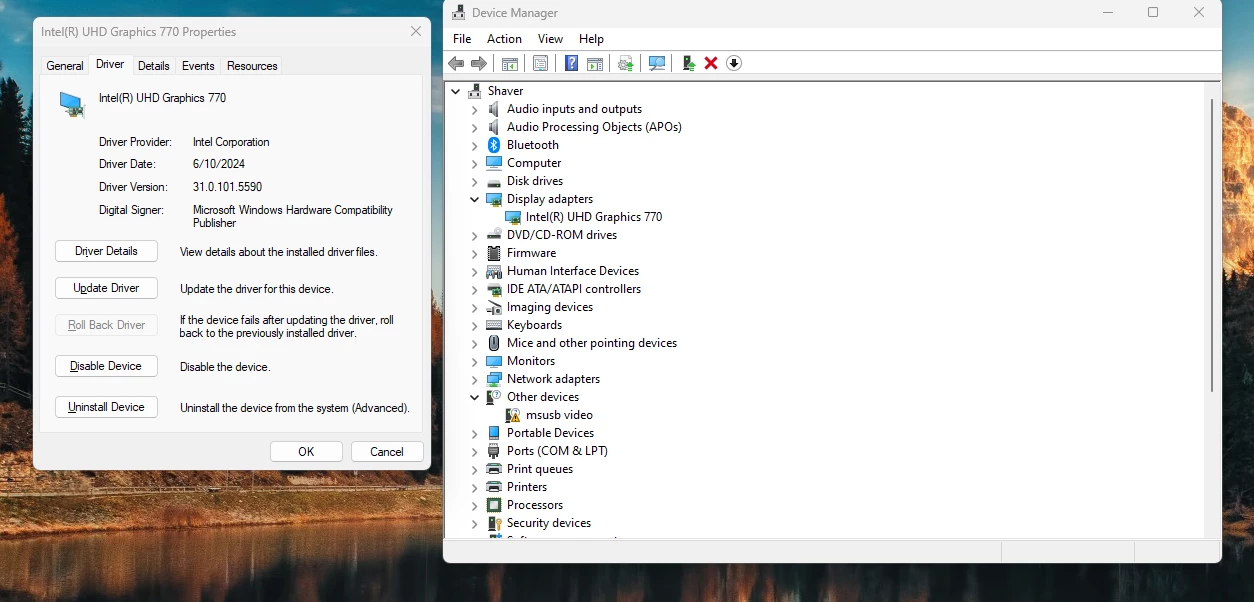Click the Intel Corporation provider text
The height and width of the screenshot is (602, 1254).
[x=231, y=142]
